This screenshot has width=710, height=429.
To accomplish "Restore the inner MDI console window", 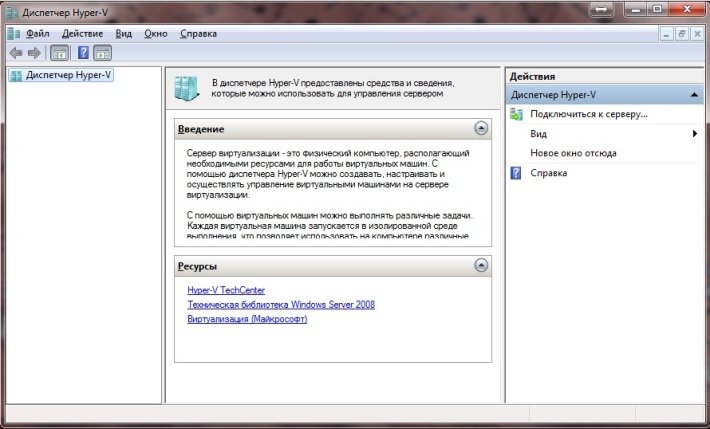I will point(681,34).
